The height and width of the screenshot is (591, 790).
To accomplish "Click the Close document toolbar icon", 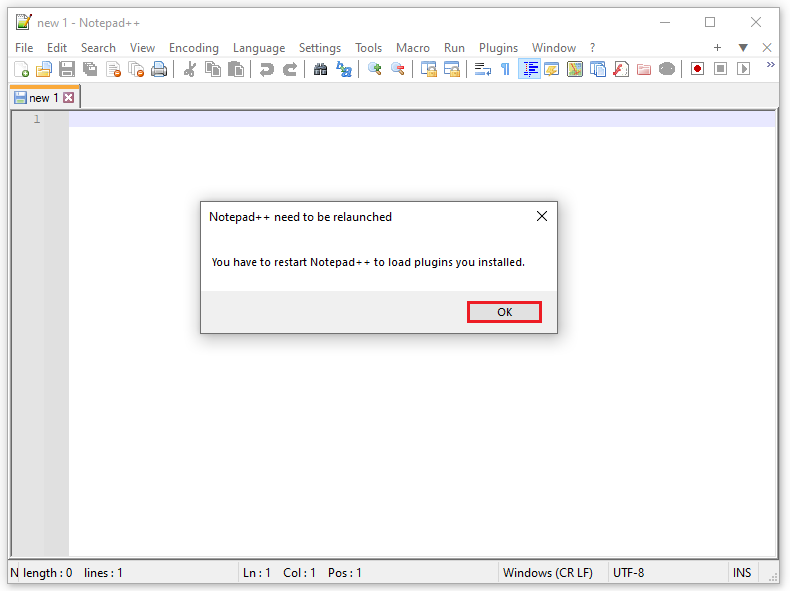I will coord(113,69).
